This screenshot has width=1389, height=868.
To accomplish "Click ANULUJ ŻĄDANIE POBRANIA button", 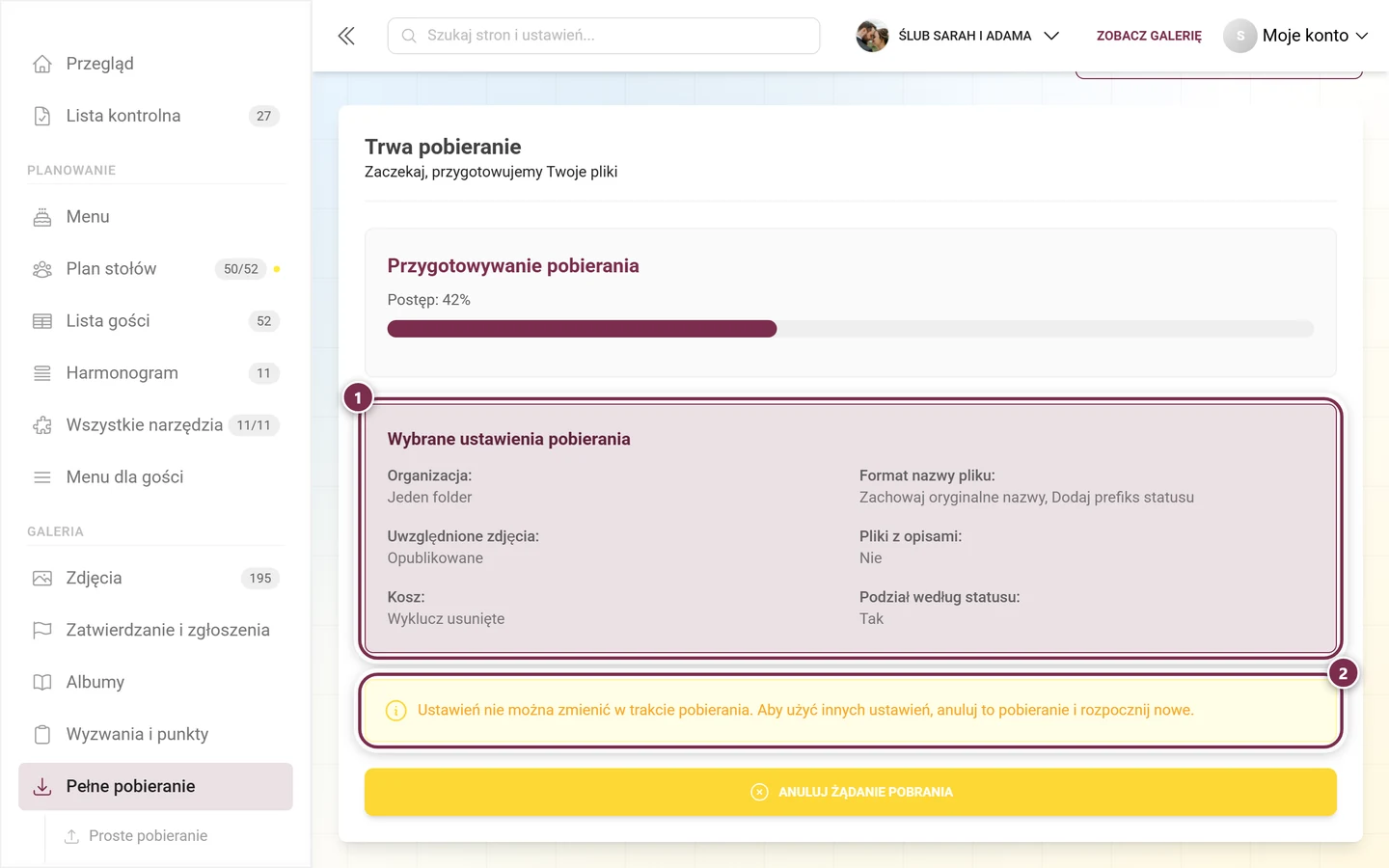I will coord(851,792).
